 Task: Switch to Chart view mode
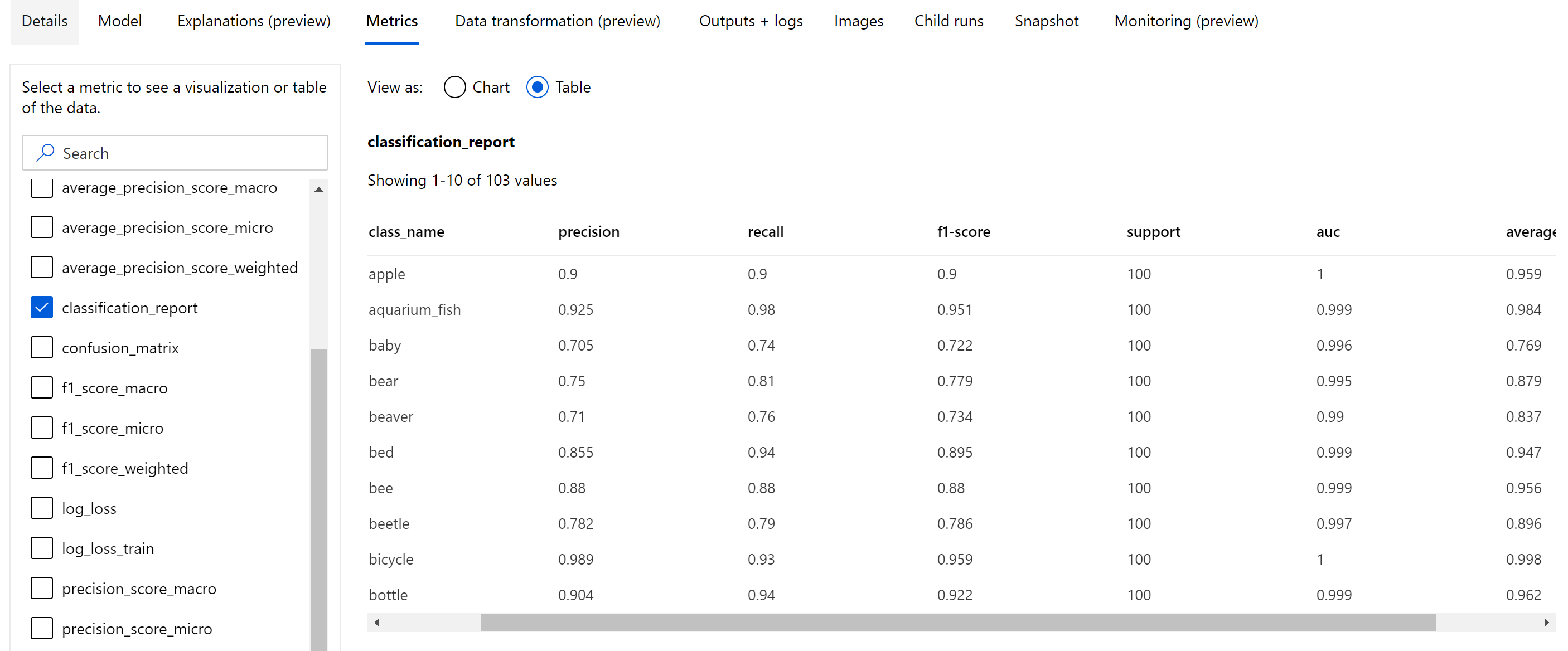click(454, 87)
